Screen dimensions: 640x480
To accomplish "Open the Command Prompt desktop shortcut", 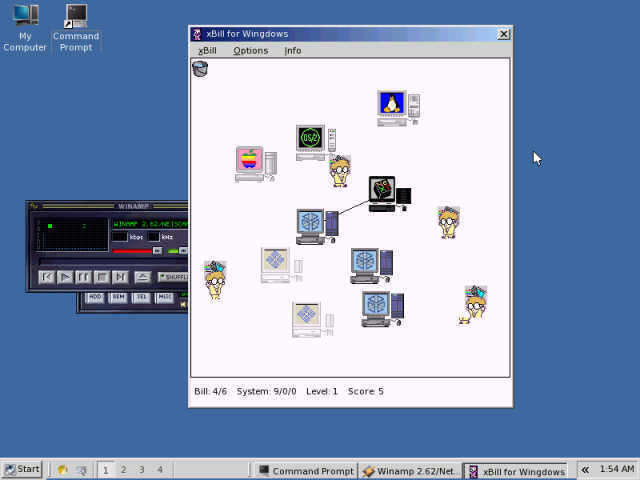I will (76, 28).
